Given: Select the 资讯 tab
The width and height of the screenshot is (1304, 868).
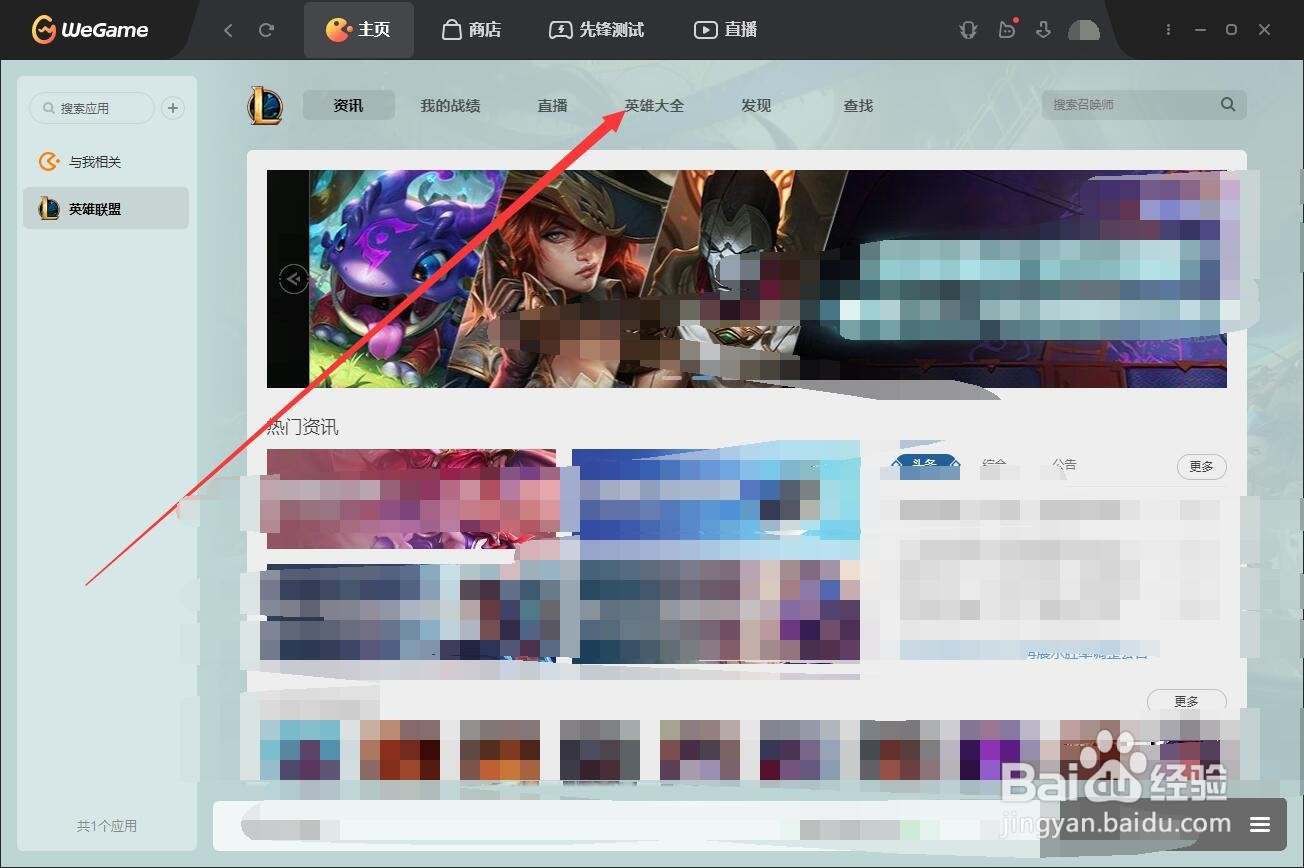Looking at the screenshot, I should pyautogui.click(x=349, y=105).
